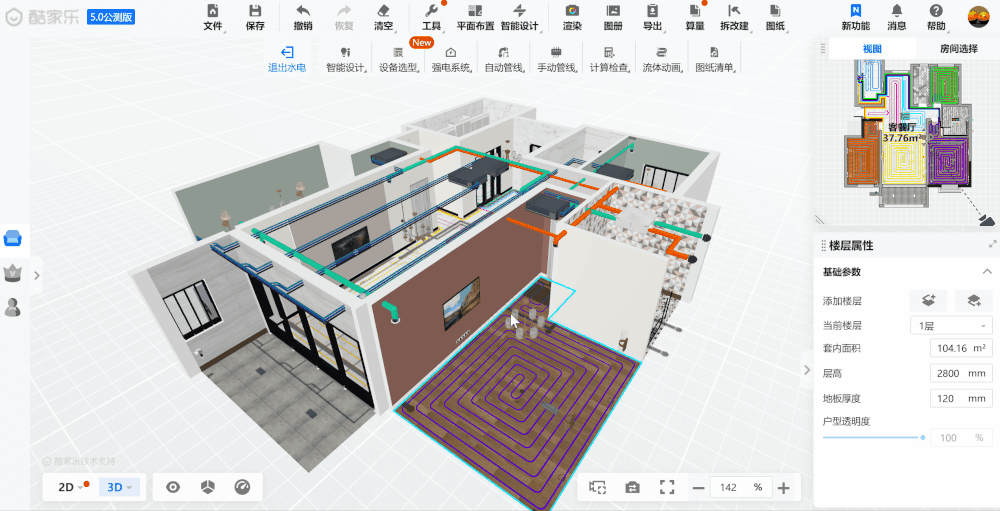Adjust the 户型透明度 transparency slider
This screenshot has height=511, width=1000.
(921, 438)
